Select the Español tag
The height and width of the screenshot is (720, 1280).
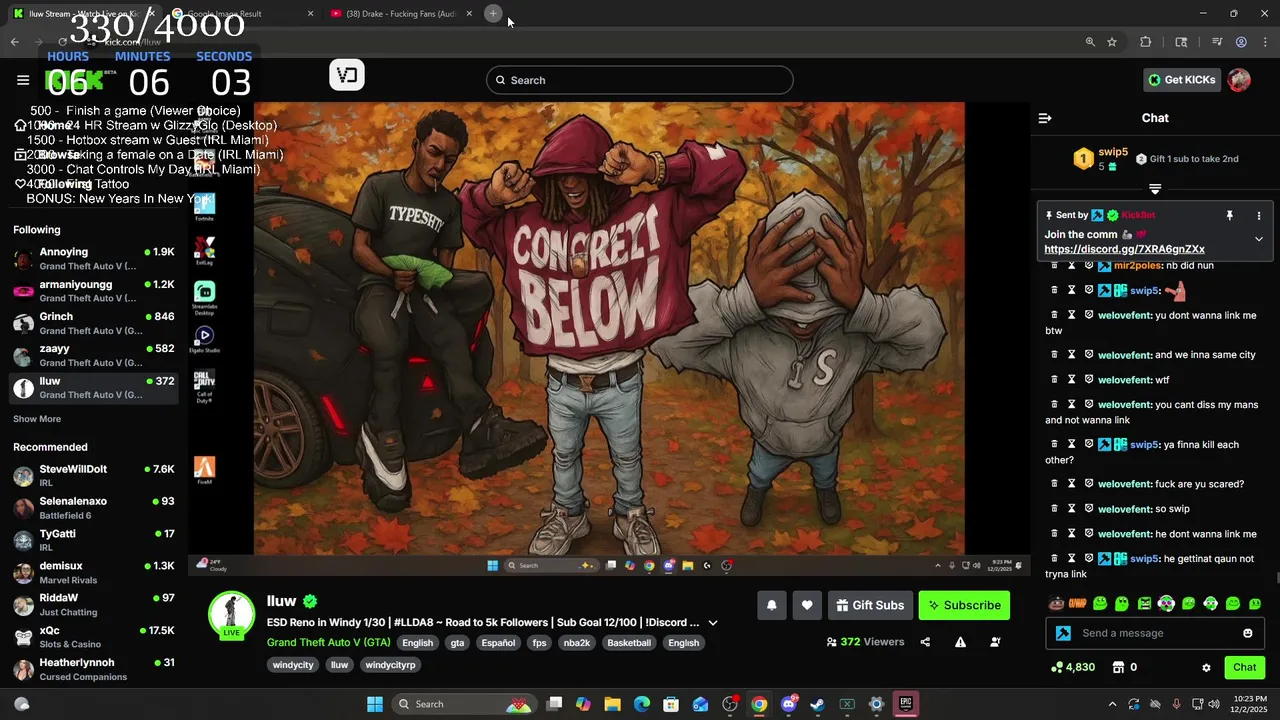498,643
